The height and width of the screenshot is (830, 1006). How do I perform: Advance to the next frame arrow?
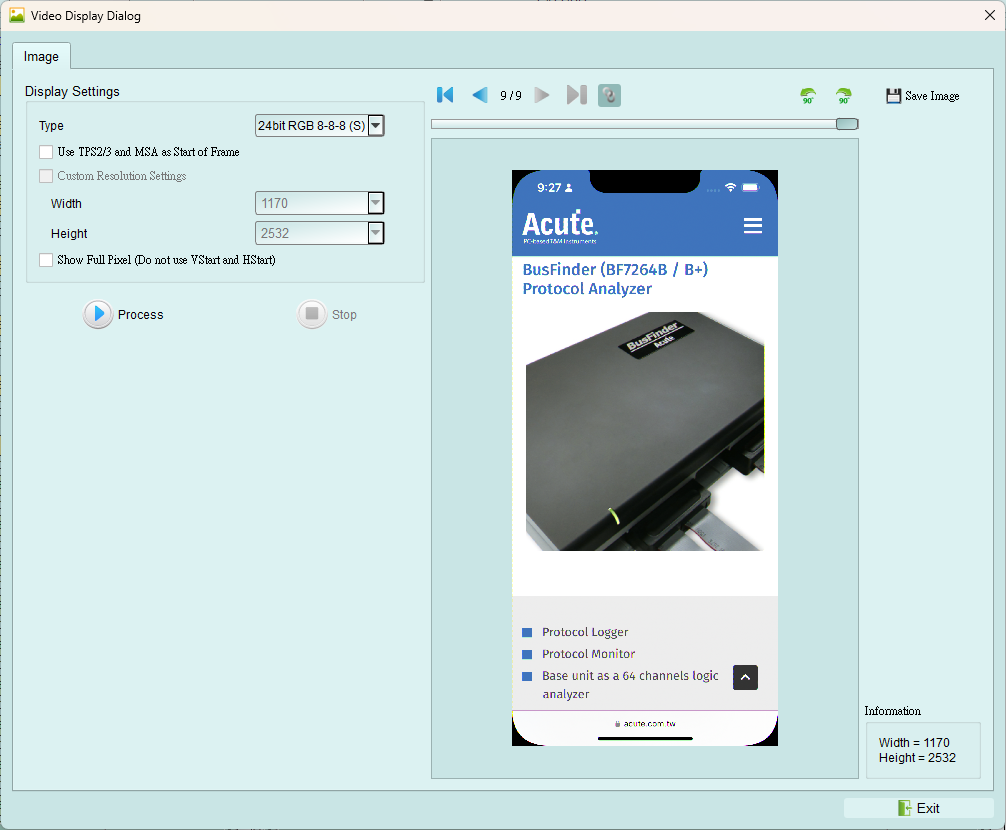point(542,95)
